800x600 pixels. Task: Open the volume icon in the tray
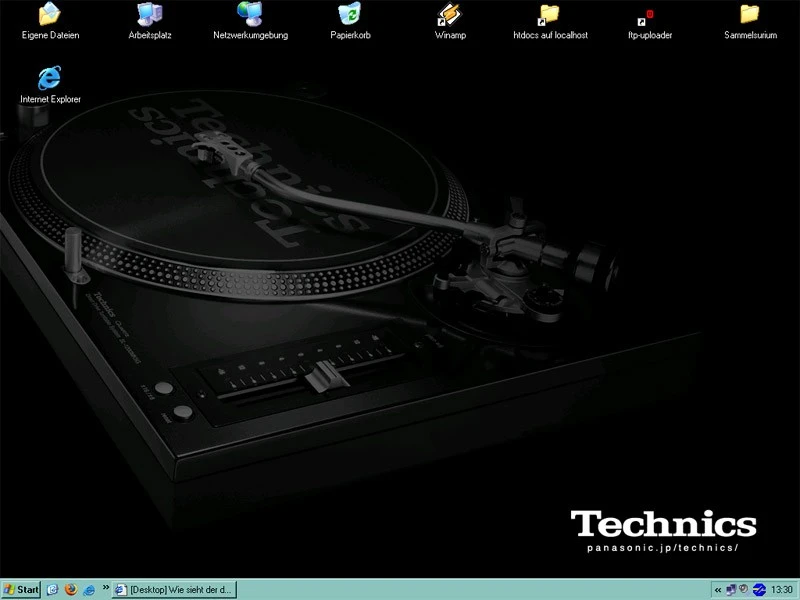point(742,590)
